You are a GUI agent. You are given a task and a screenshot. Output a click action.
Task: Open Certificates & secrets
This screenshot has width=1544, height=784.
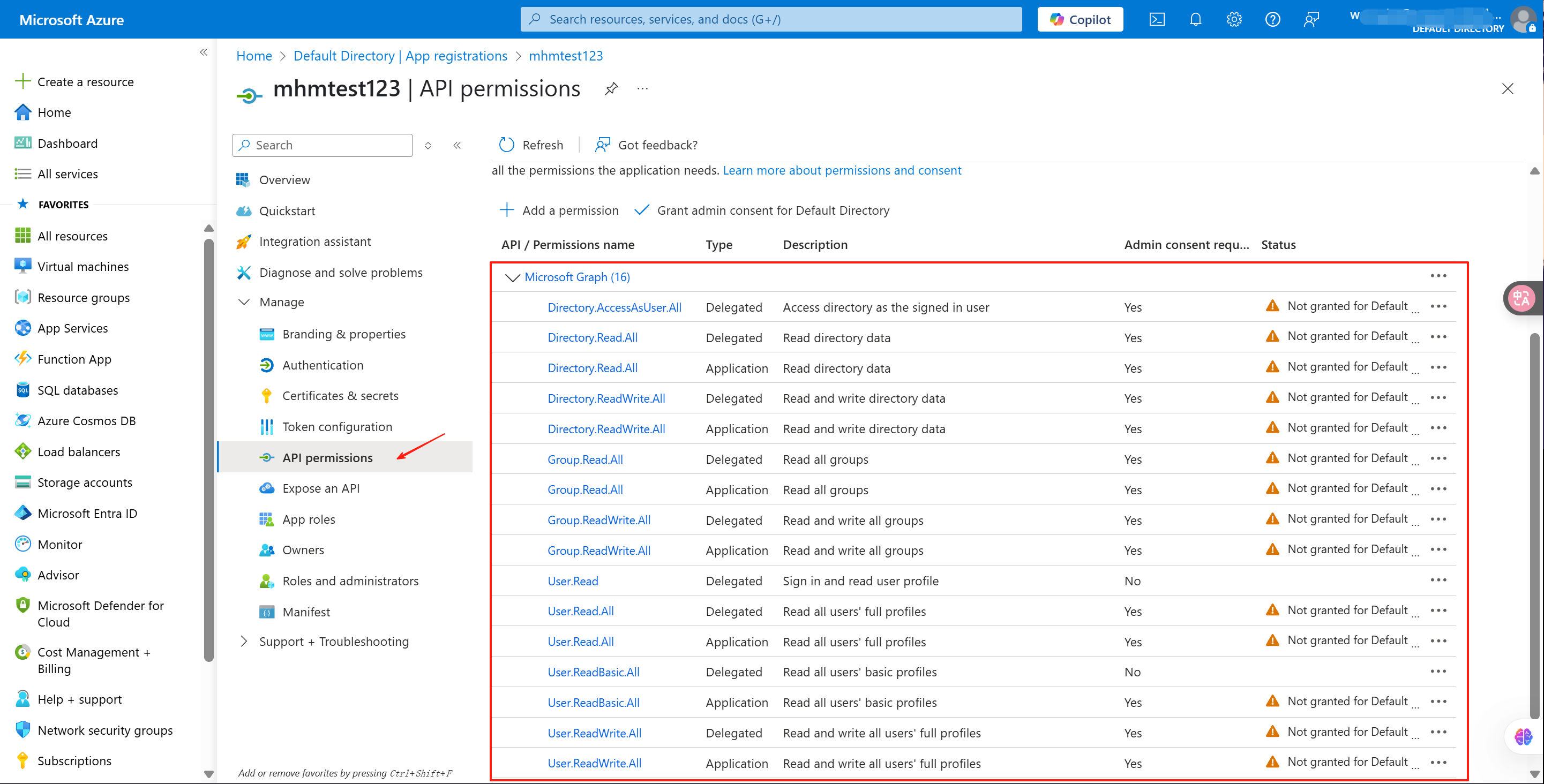(340, 396)
